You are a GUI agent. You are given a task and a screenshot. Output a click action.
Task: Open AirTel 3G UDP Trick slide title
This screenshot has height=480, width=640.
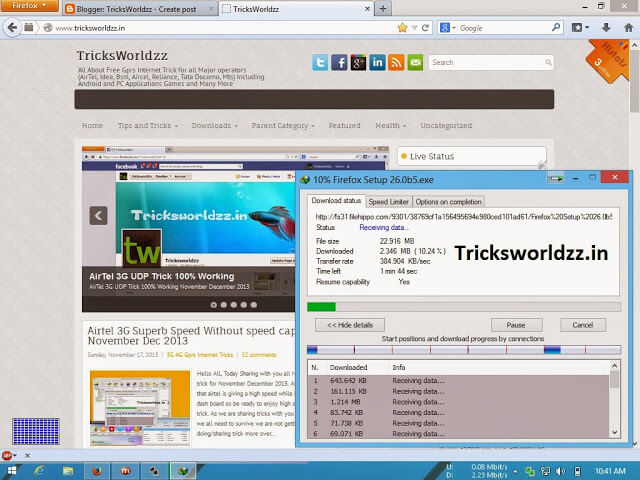click(162, 276)
